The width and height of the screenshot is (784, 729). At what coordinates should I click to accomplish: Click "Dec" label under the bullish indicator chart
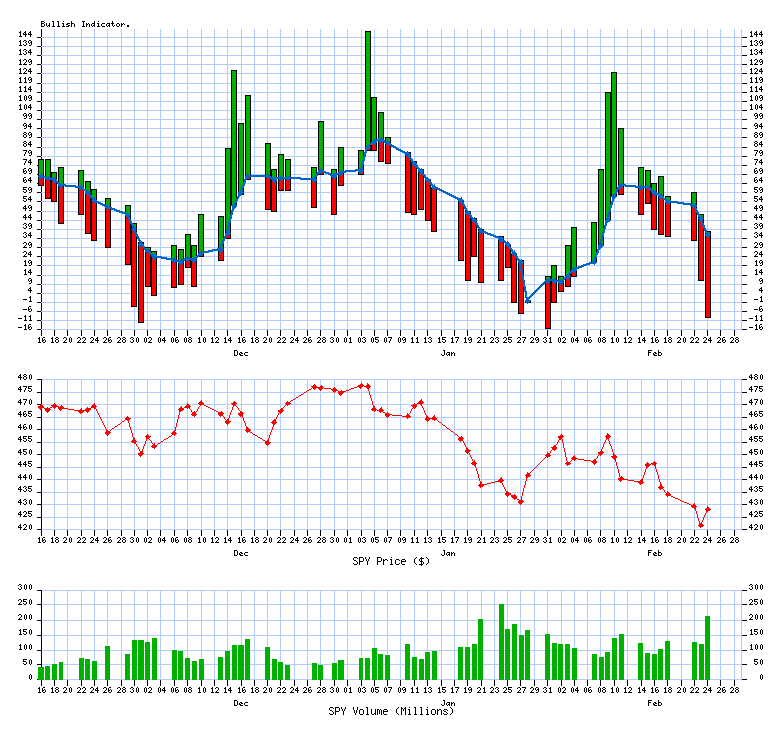pyautogui.click(x=241, y=353)
